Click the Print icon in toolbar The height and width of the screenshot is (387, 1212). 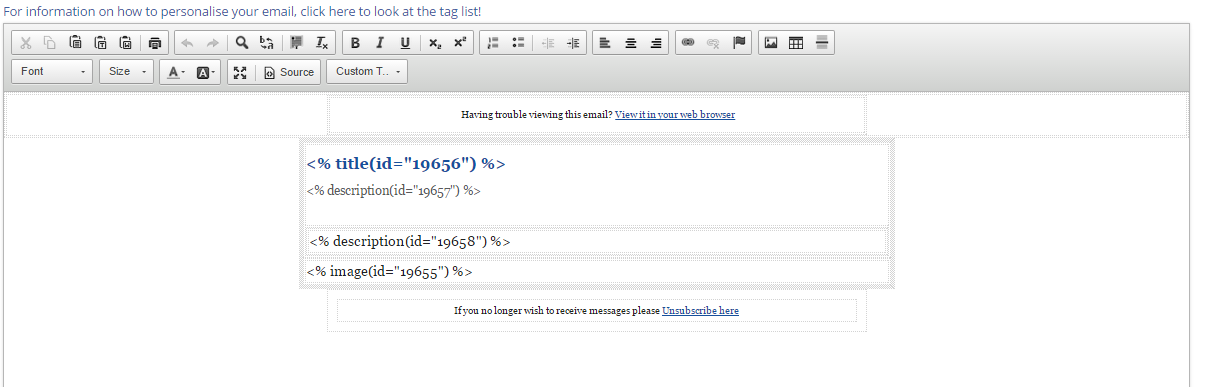154,43
